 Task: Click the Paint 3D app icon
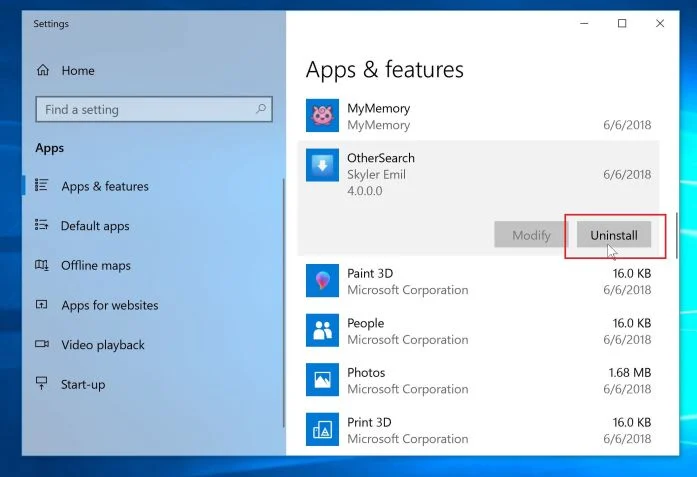point(322,281)
